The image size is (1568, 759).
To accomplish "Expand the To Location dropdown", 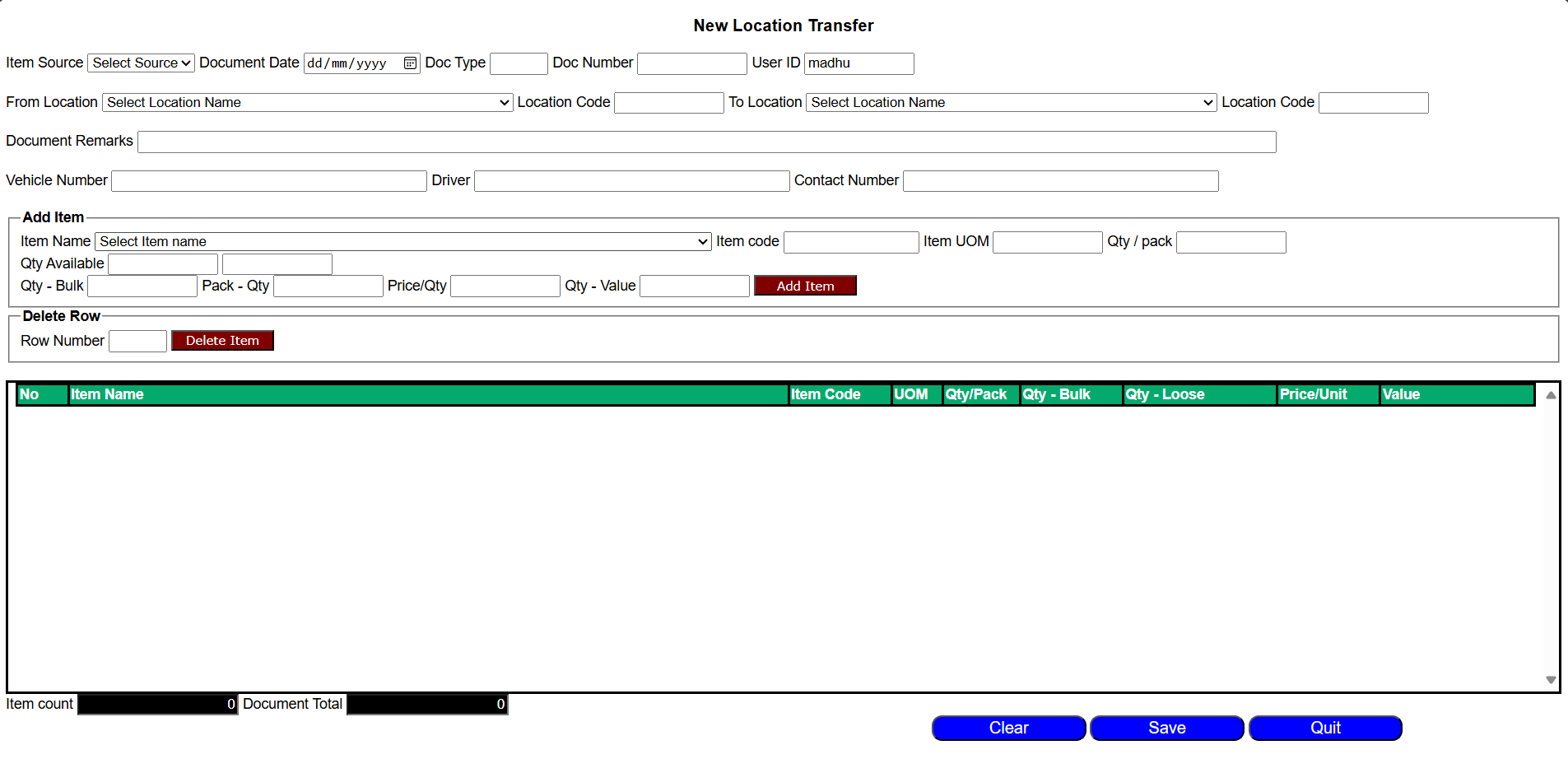I will [1011, 103].
